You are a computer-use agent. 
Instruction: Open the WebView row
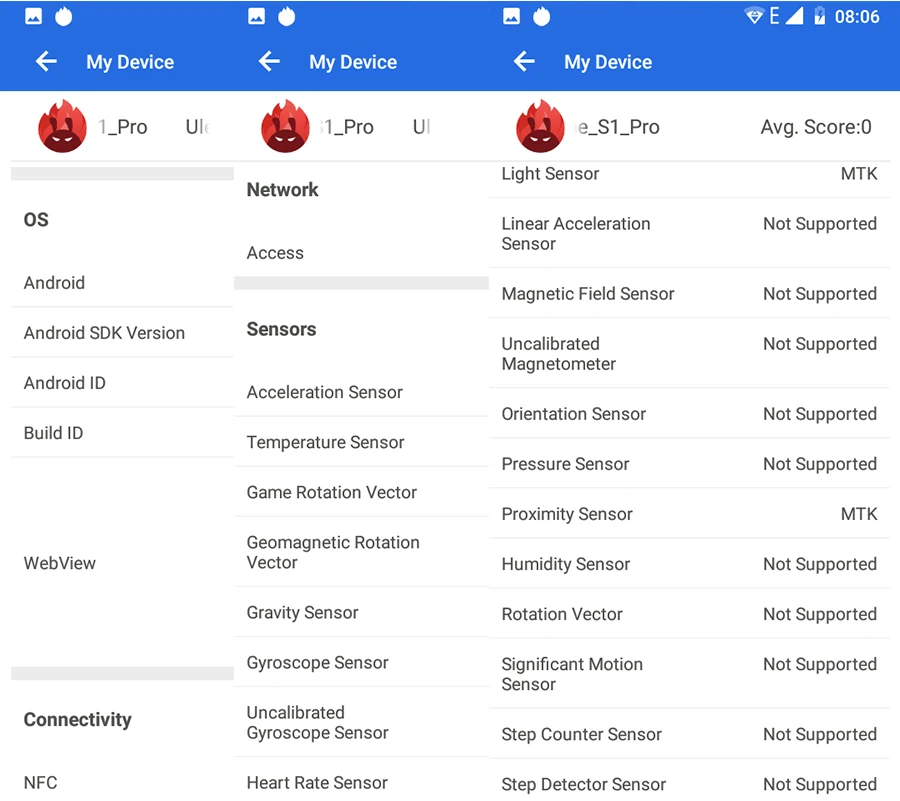[122, 563]
